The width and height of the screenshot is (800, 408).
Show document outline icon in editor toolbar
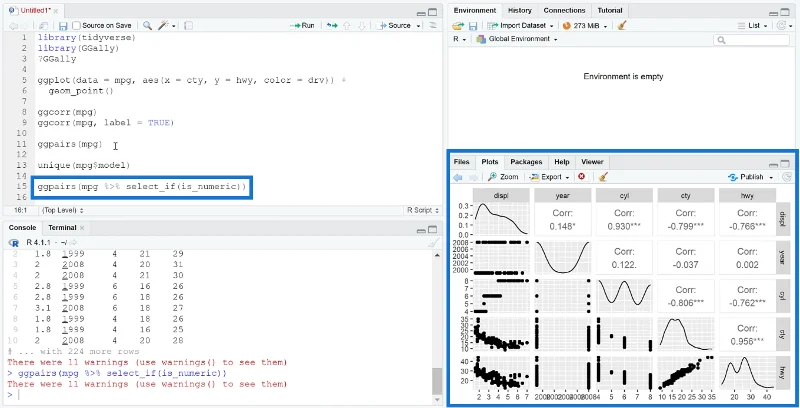[433, 26]
